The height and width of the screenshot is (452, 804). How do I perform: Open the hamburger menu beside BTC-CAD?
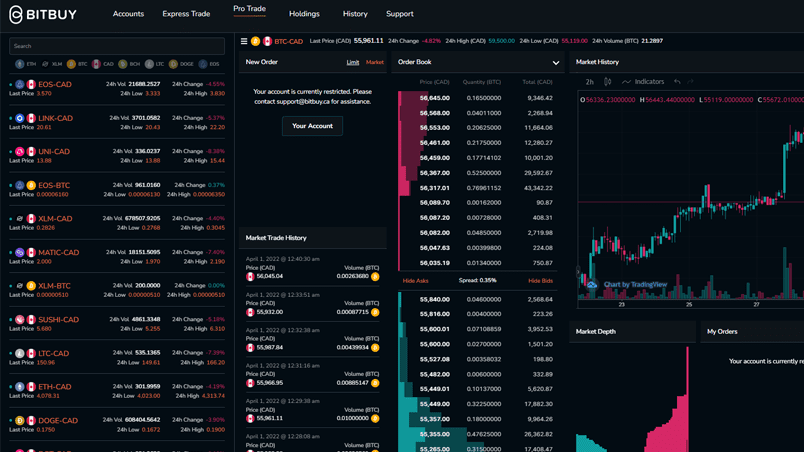pyautogui.click(x=244, y=41)
